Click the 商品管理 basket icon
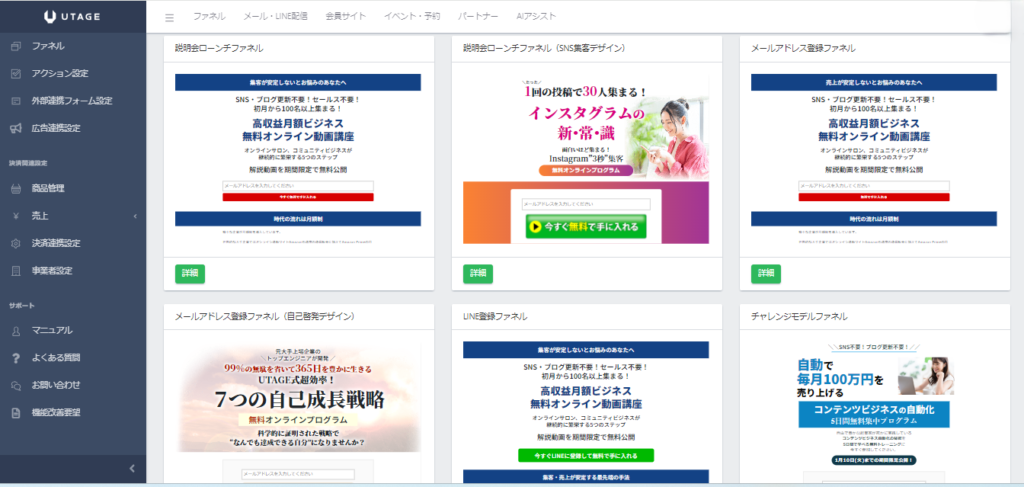The width and height of the screenshot is (1024, 487). (15, 188)
